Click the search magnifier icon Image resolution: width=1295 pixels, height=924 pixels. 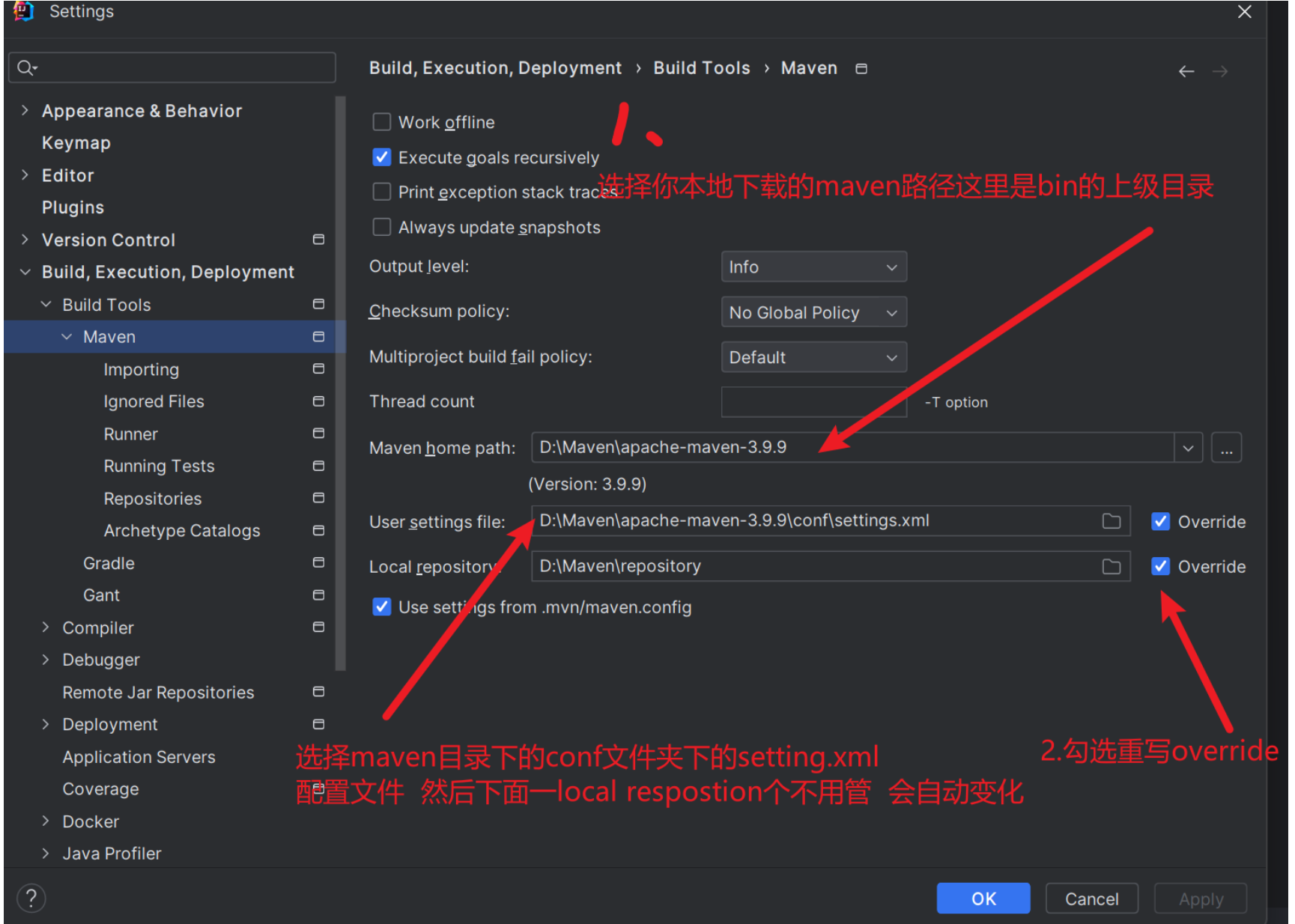point(25,68)
